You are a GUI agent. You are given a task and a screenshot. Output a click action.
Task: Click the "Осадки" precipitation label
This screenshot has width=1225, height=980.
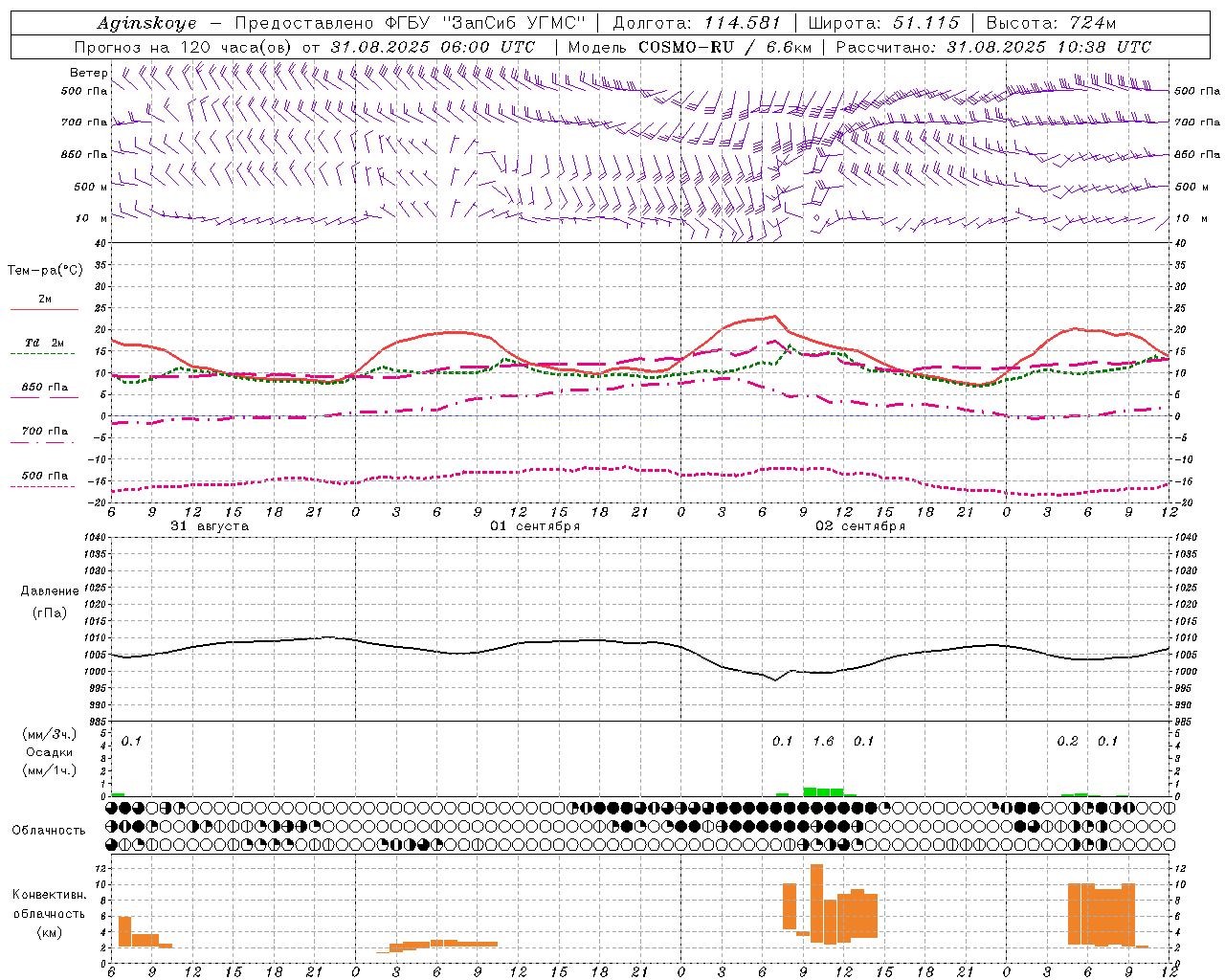[49, 752]
